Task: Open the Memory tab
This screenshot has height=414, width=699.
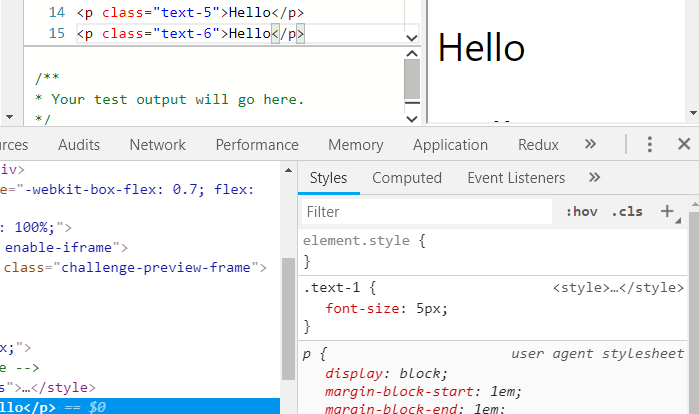Action: pos(355,145)
